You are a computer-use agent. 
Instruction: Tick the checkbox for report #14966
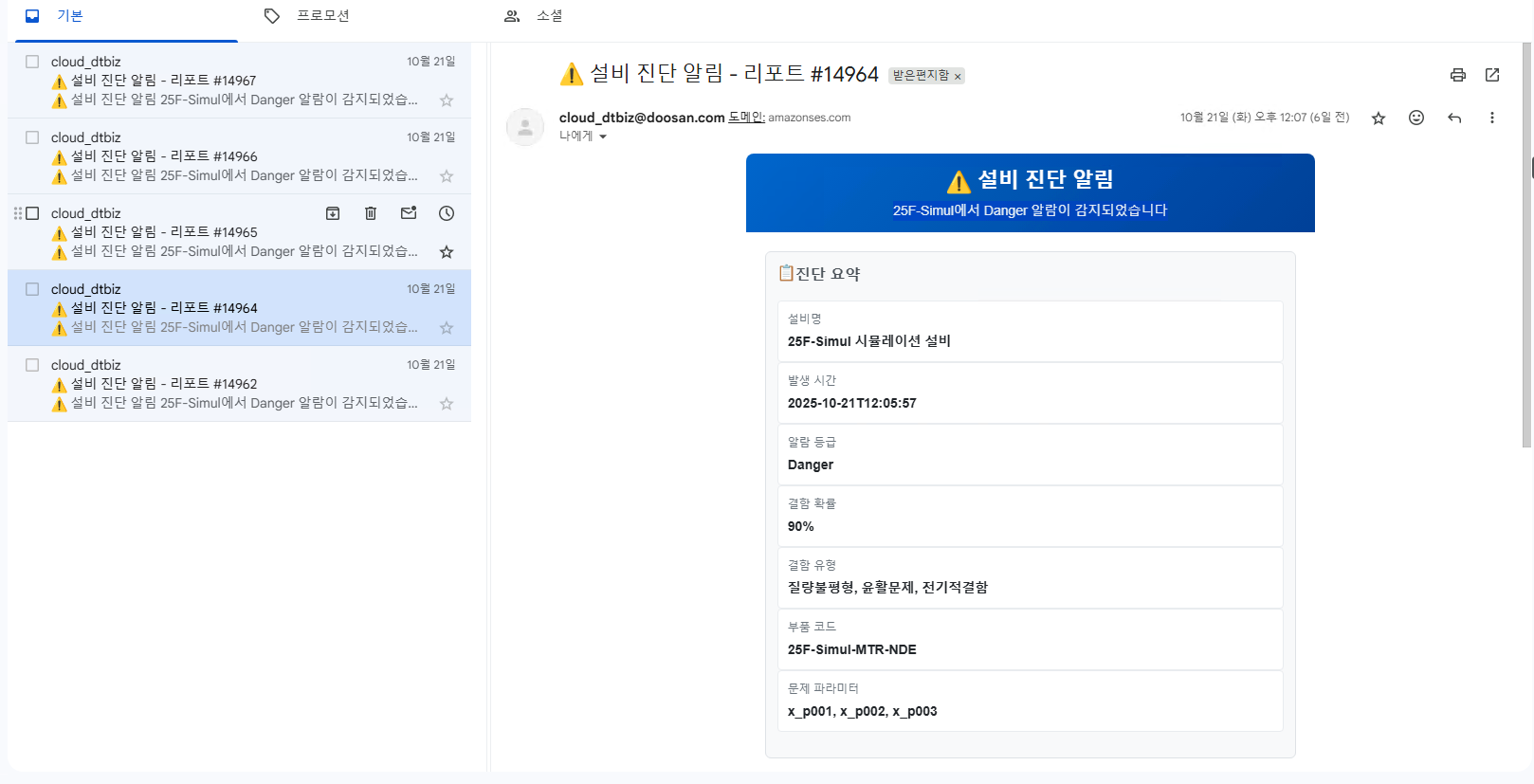pyautogui.click(x=32, y=137)
